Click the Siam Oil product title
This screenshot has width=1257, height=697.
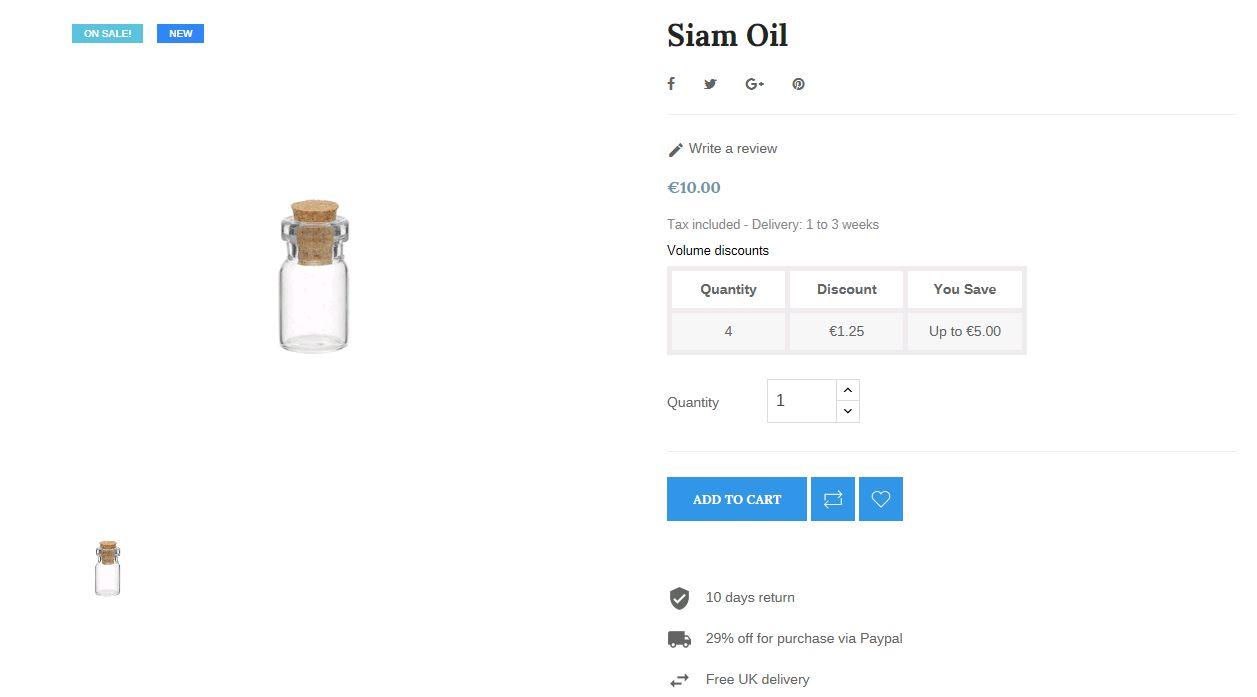[727, 36]
